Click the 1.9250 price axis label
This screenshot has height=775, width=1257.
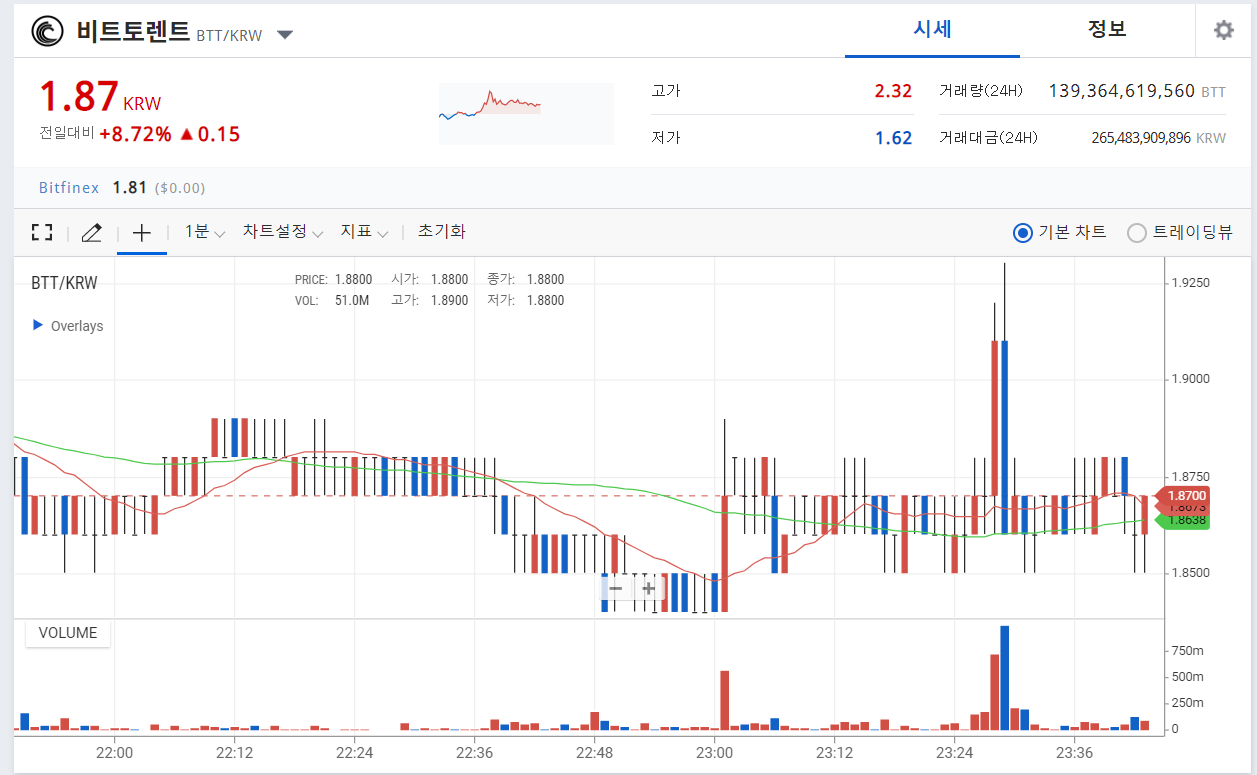click(x=1190, y=283)
